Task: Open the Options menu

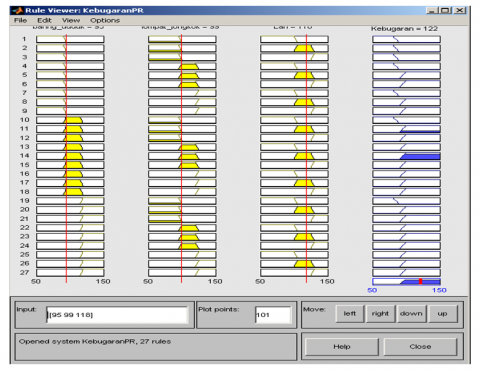Action: [x=105, y=20]
